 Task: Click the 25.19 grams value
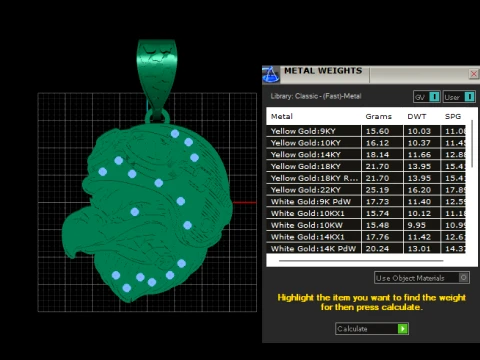[377, 190]
